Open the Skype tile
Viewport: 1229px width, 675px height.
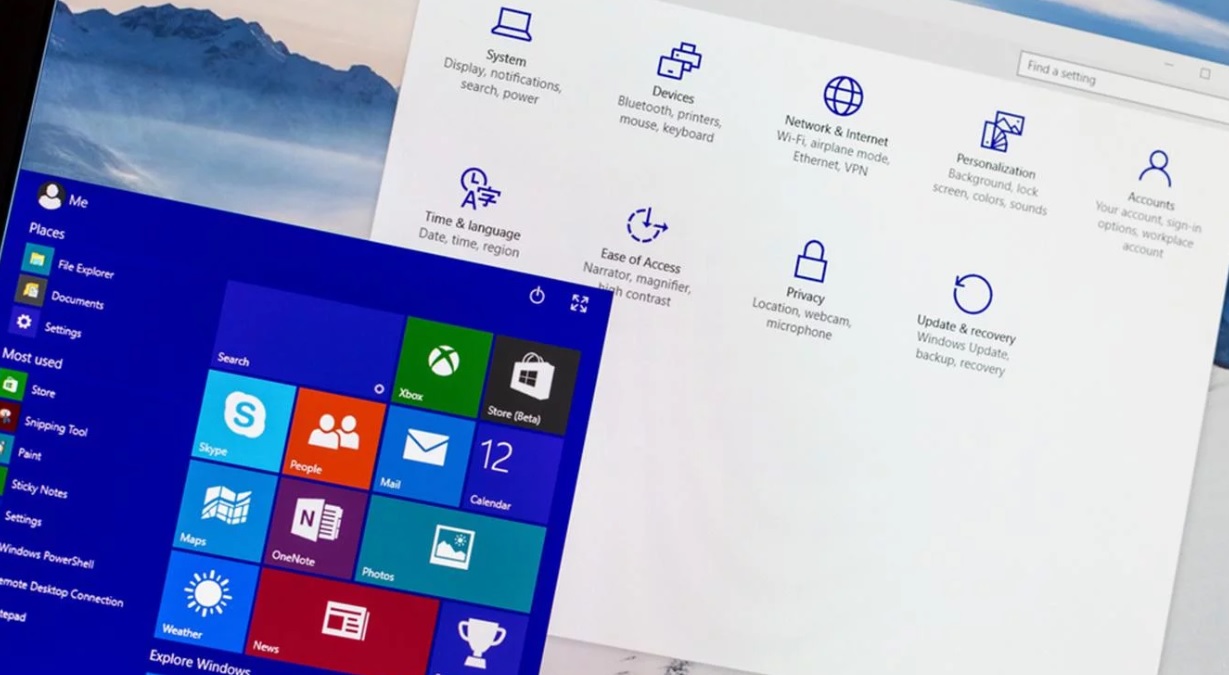point(243,418)
